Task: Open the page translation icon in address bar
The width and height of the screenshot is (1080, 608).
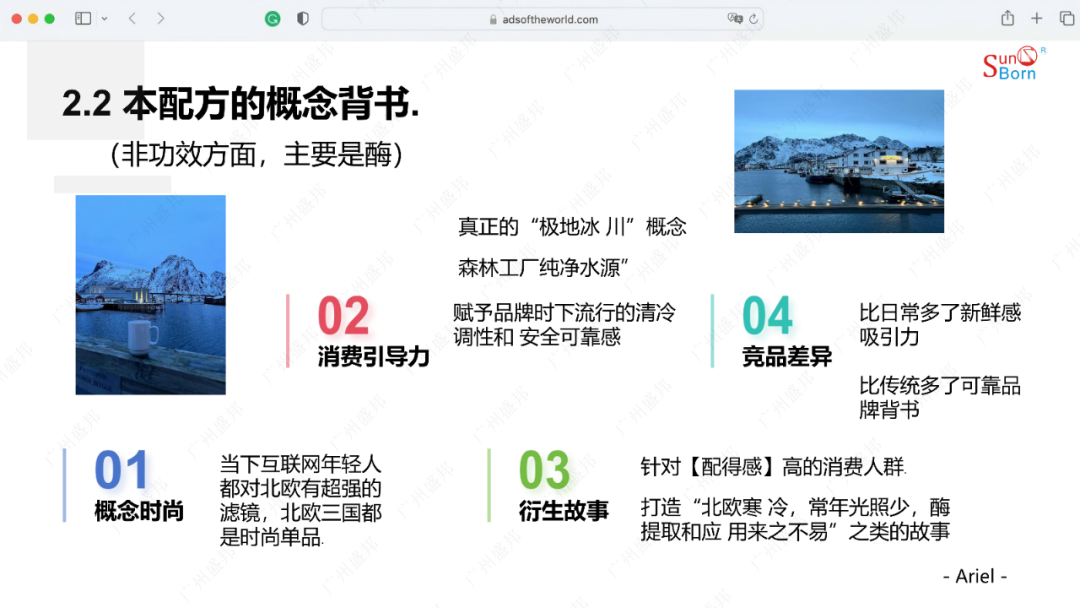Action: (733, 18)
